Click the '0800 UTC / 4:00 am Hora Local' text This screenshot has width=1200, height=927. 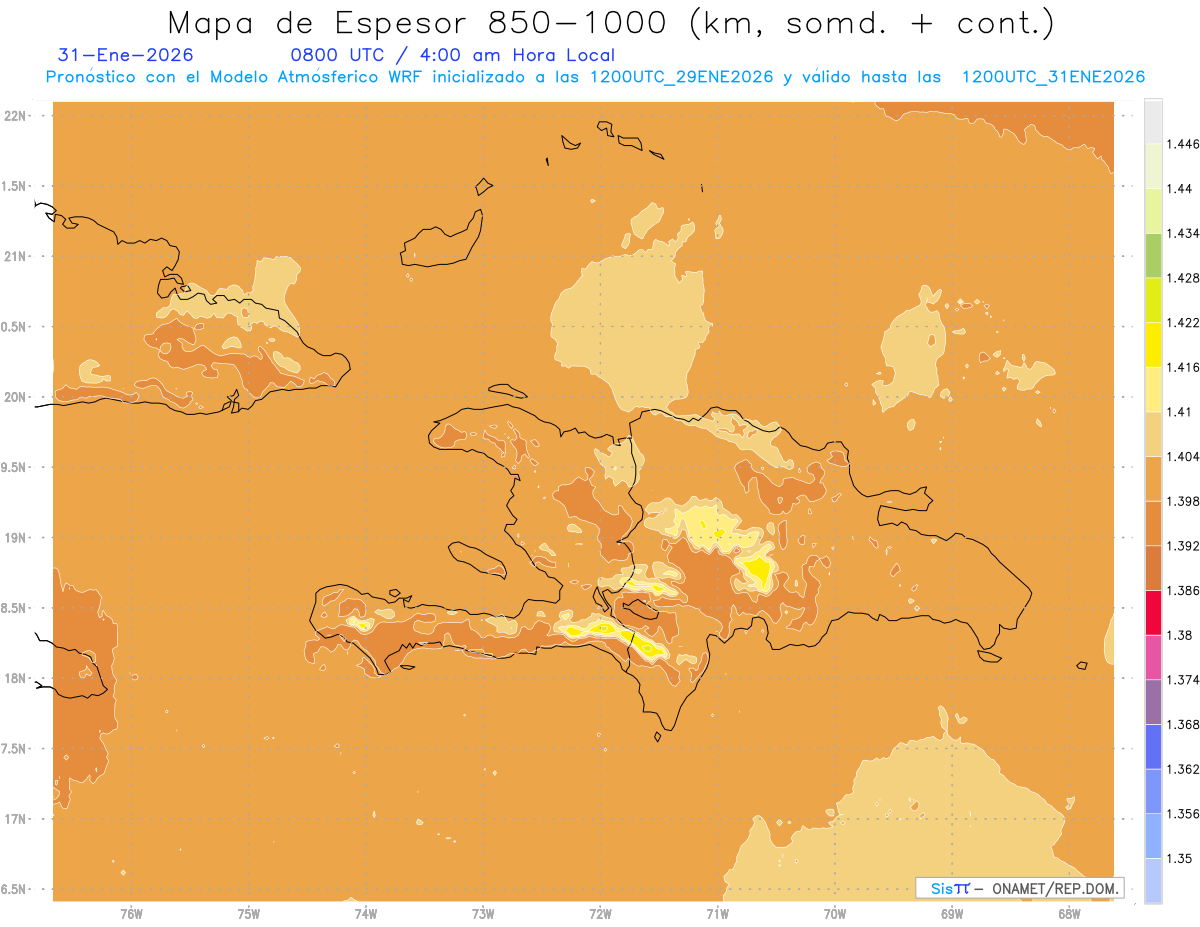tap(452, 55)
